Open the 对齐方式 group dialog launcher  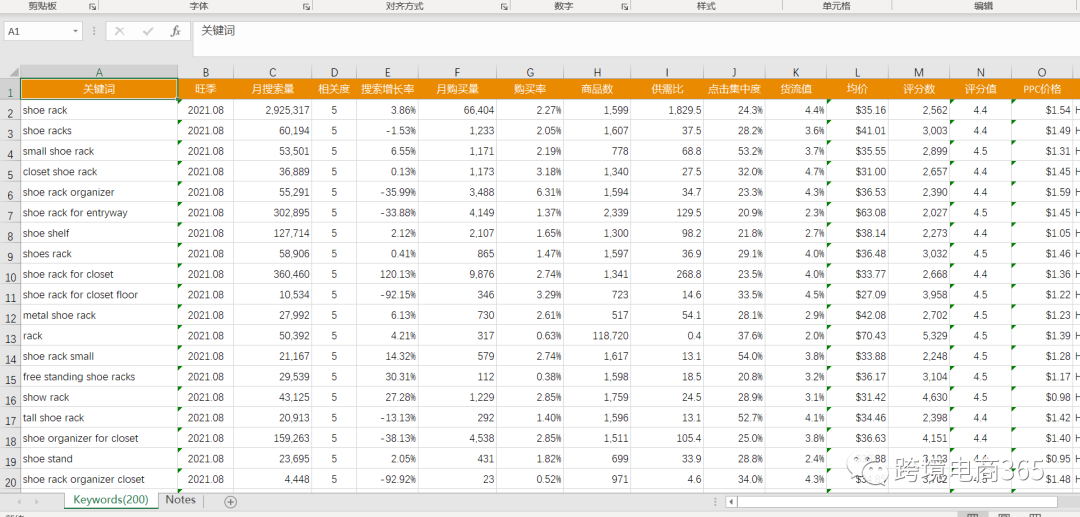click(502, 6)
